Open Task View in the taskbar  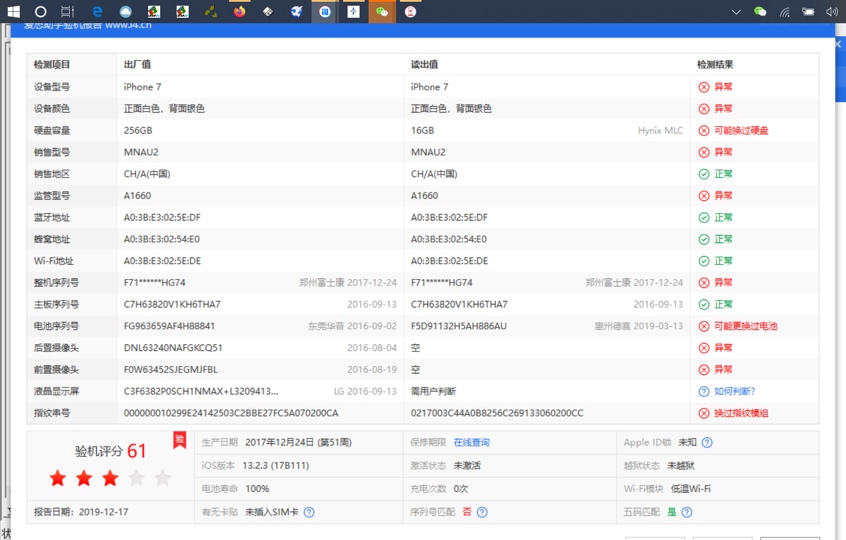68,12
